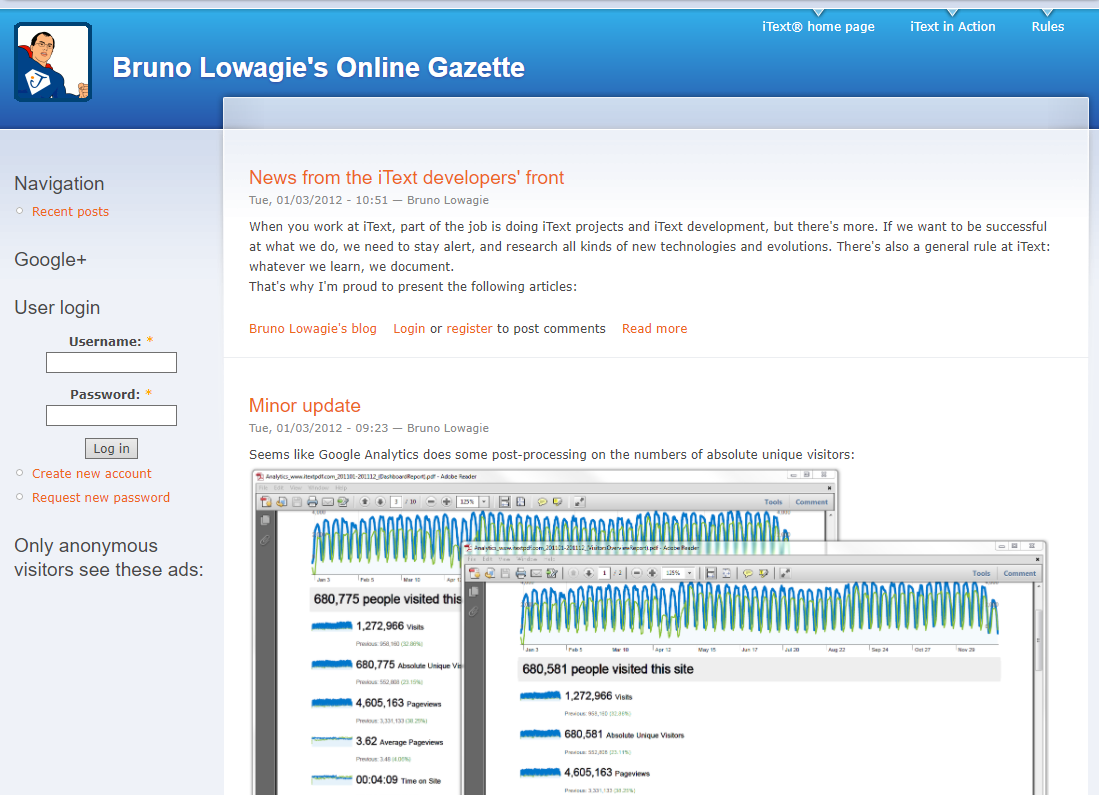Image resolution: width=1099 pixels, height=795 pixels.
Task: Focus the Username input field
Action: (111, 362)
